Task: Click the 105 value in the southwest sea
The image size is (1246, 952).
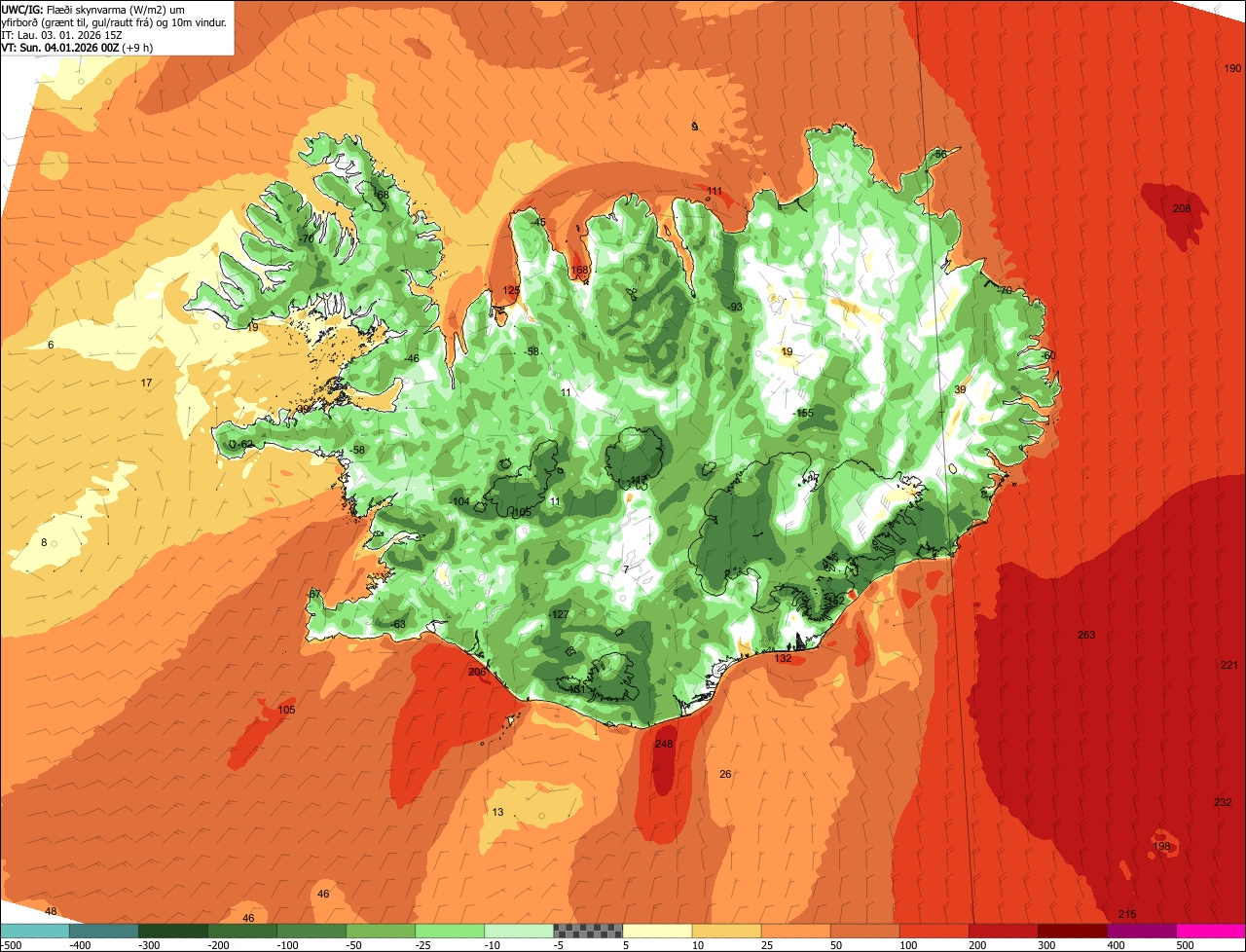Action: [286, 710]
